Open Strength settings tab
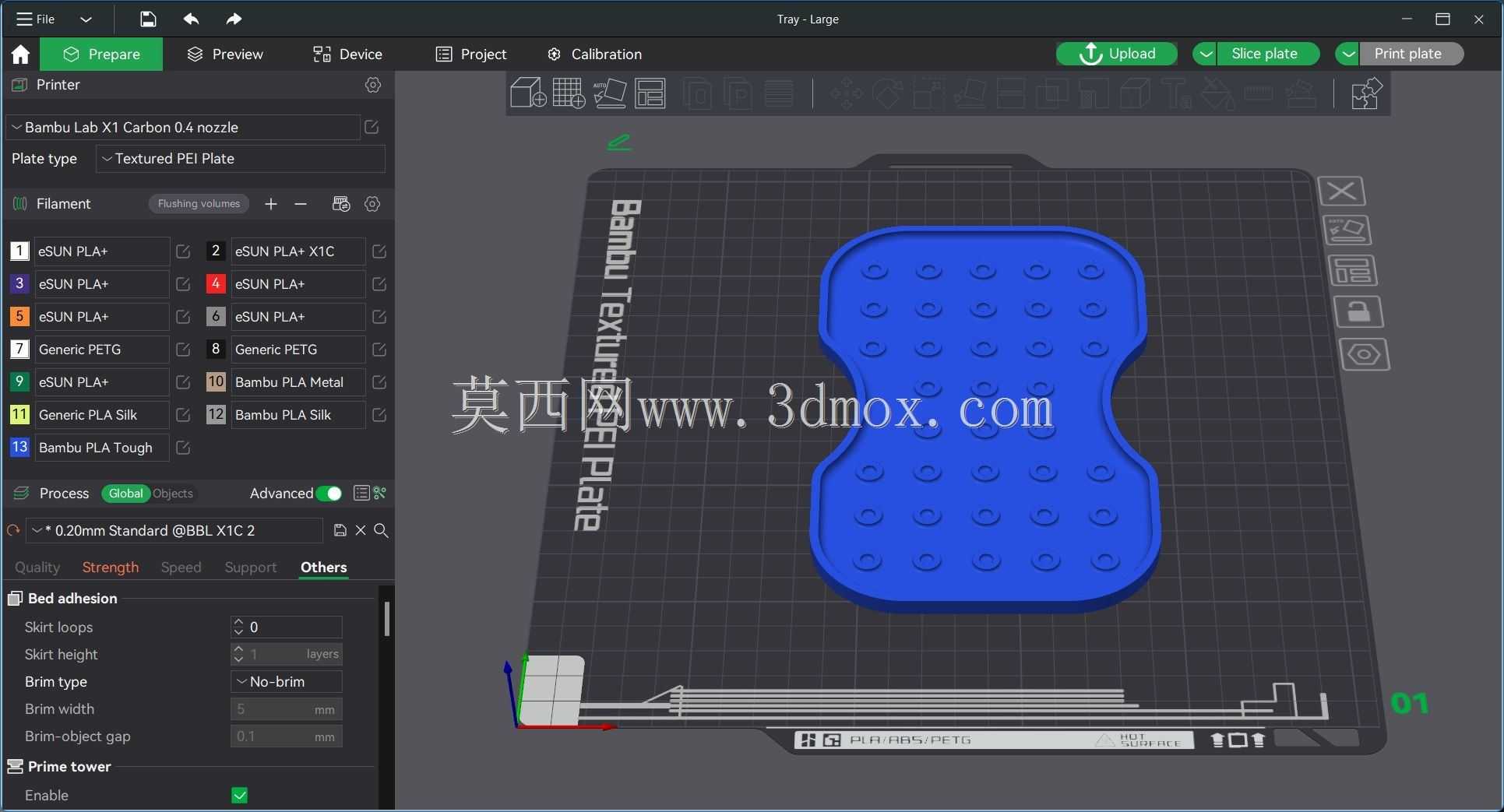 point(111,568)
